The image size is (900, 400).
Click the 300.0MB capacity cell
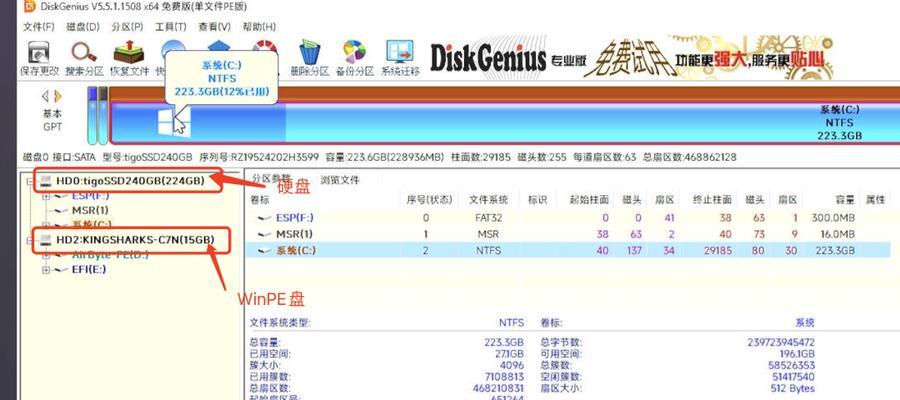[x=833, y=218]
